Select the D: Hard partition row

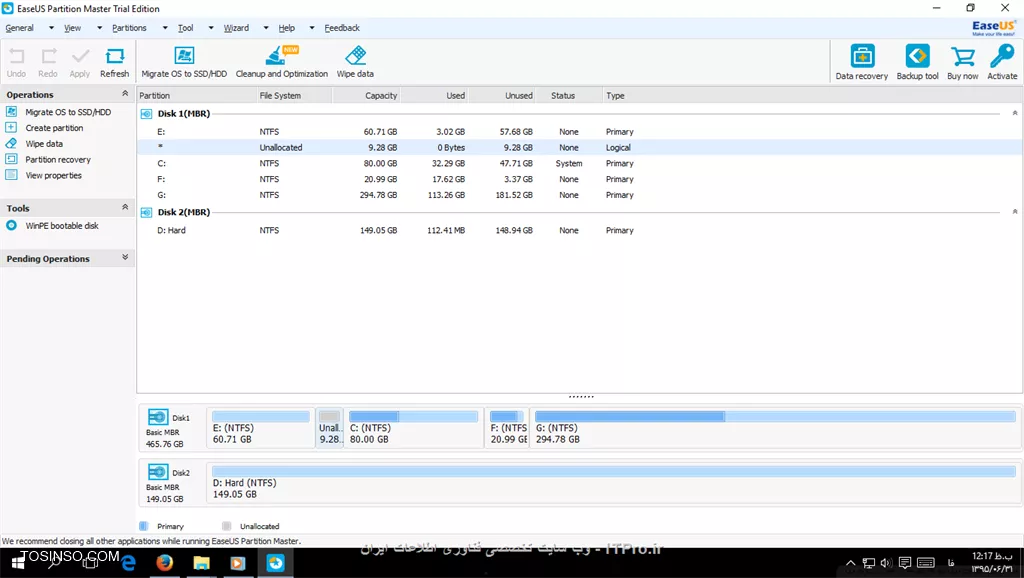coord(578,231)
